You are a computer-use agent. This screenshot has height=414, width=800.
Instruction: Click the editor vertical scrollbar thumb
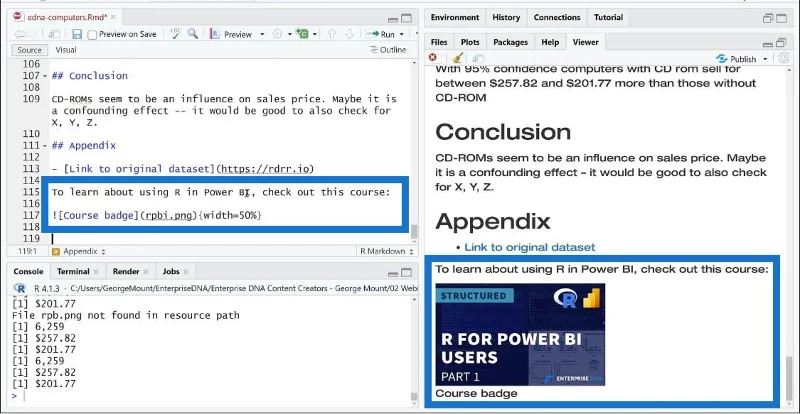pyautogui.click(x=414, y=231)
